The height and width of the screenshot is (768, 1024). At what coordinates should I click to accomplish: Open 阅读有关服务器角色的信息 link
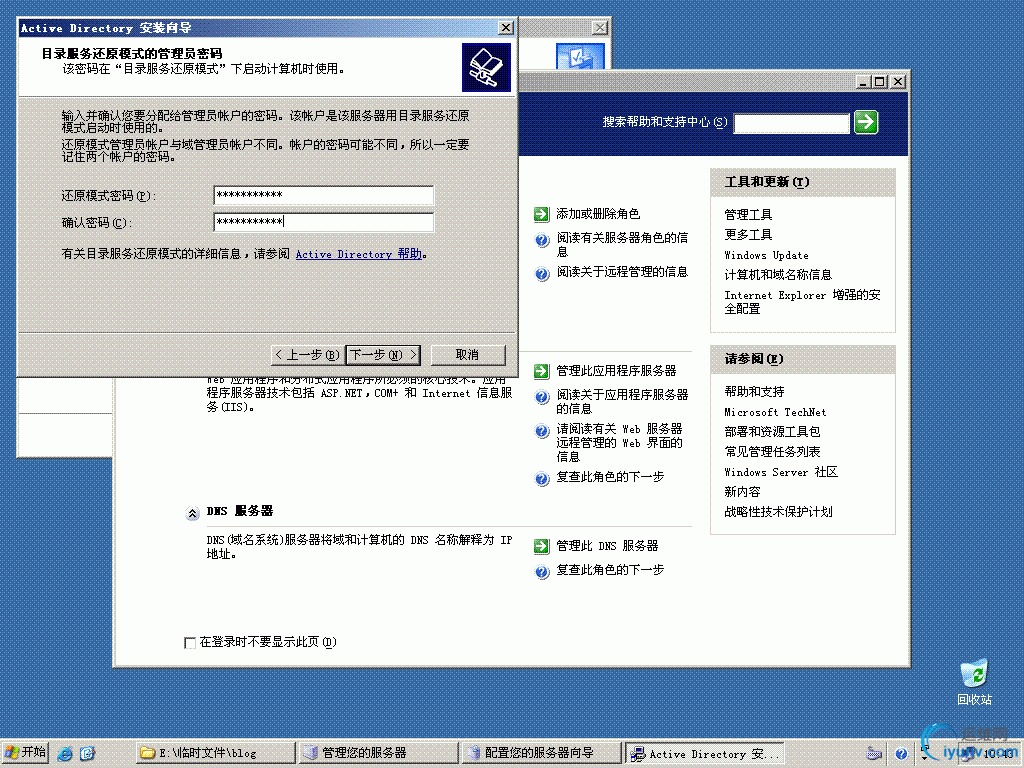coord(622,244)
